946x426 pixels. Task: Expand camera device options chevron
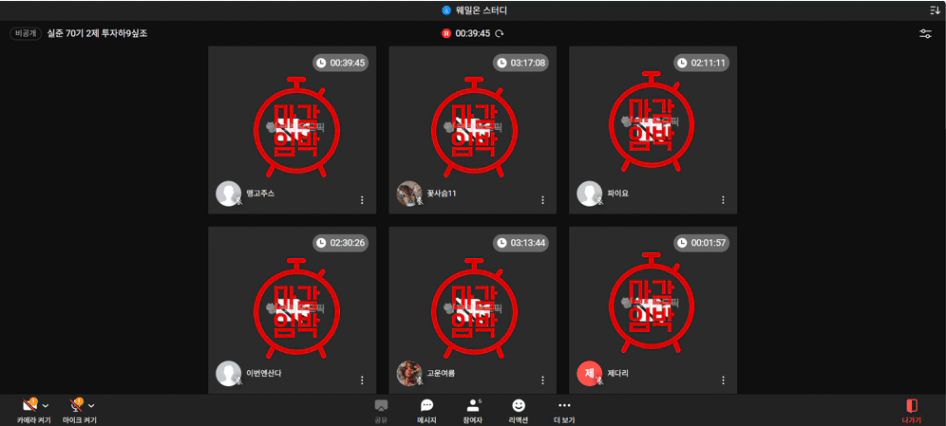(x=46, y=405)
